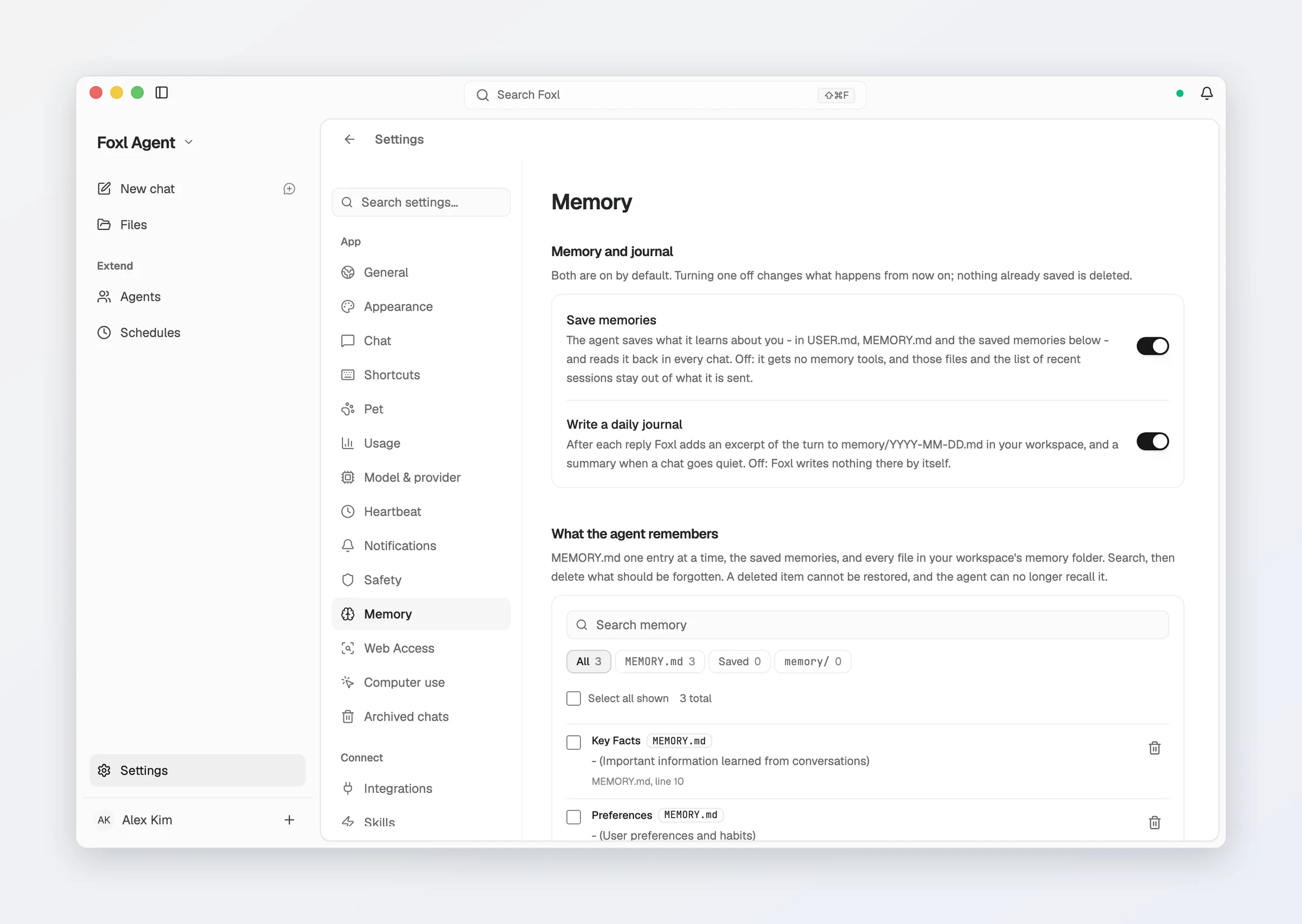Open Appearance settings
The image size is (1302, 924).
pos(420,307)
